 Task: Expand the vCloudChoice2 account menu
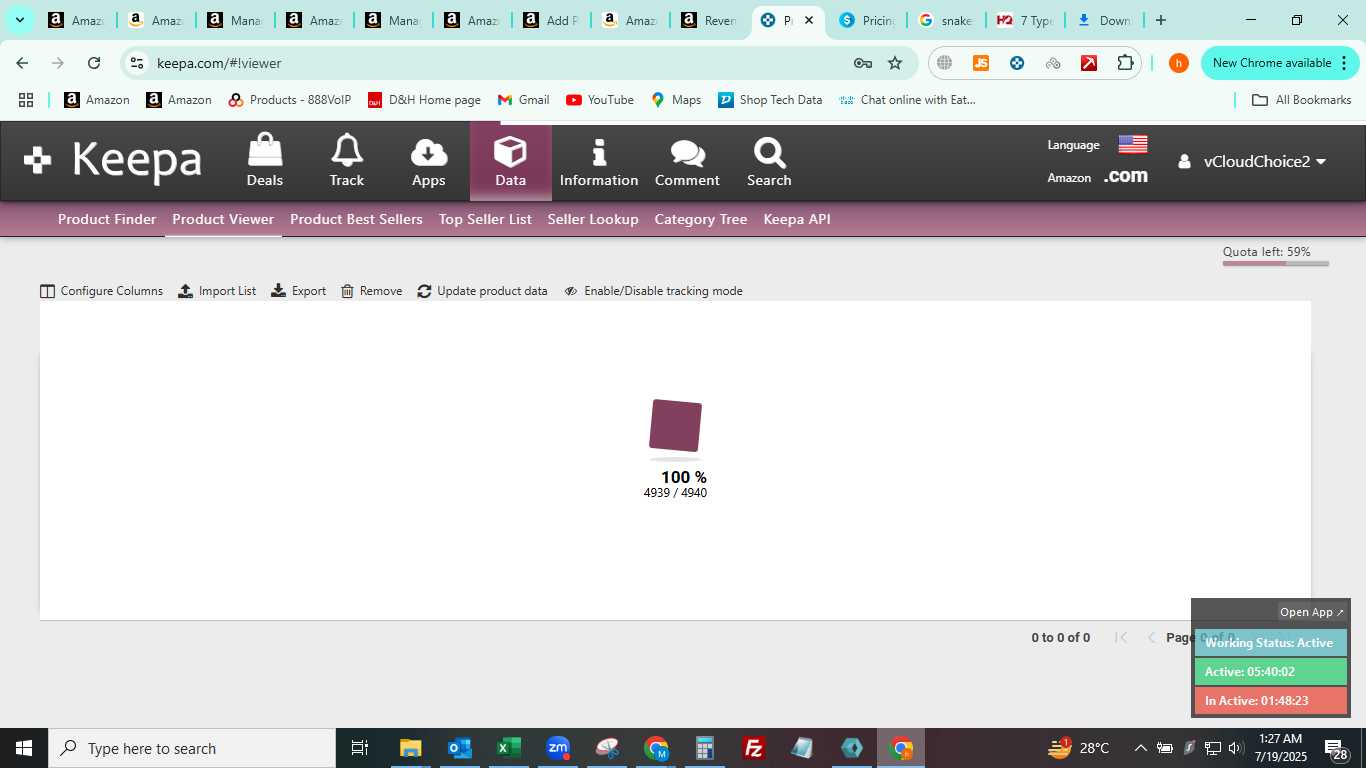point(1252,161)
